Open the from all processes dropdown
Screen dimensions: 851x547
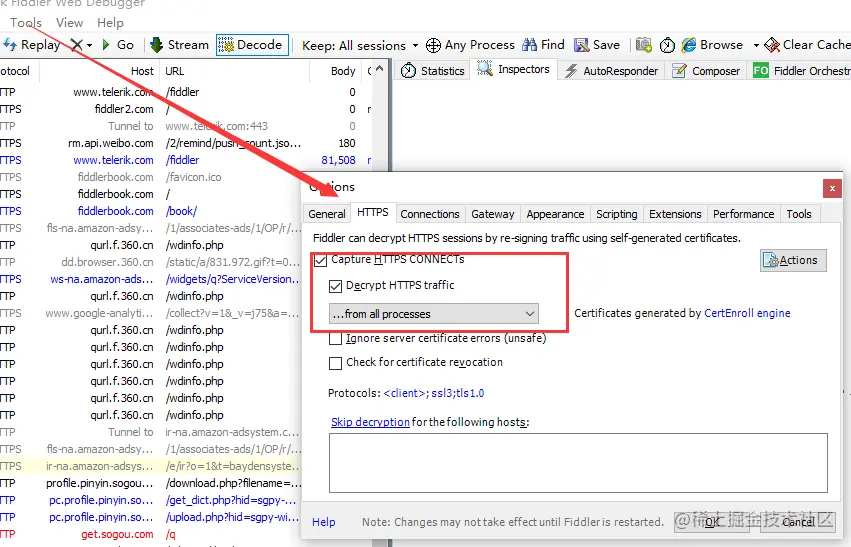click(434, 314)
